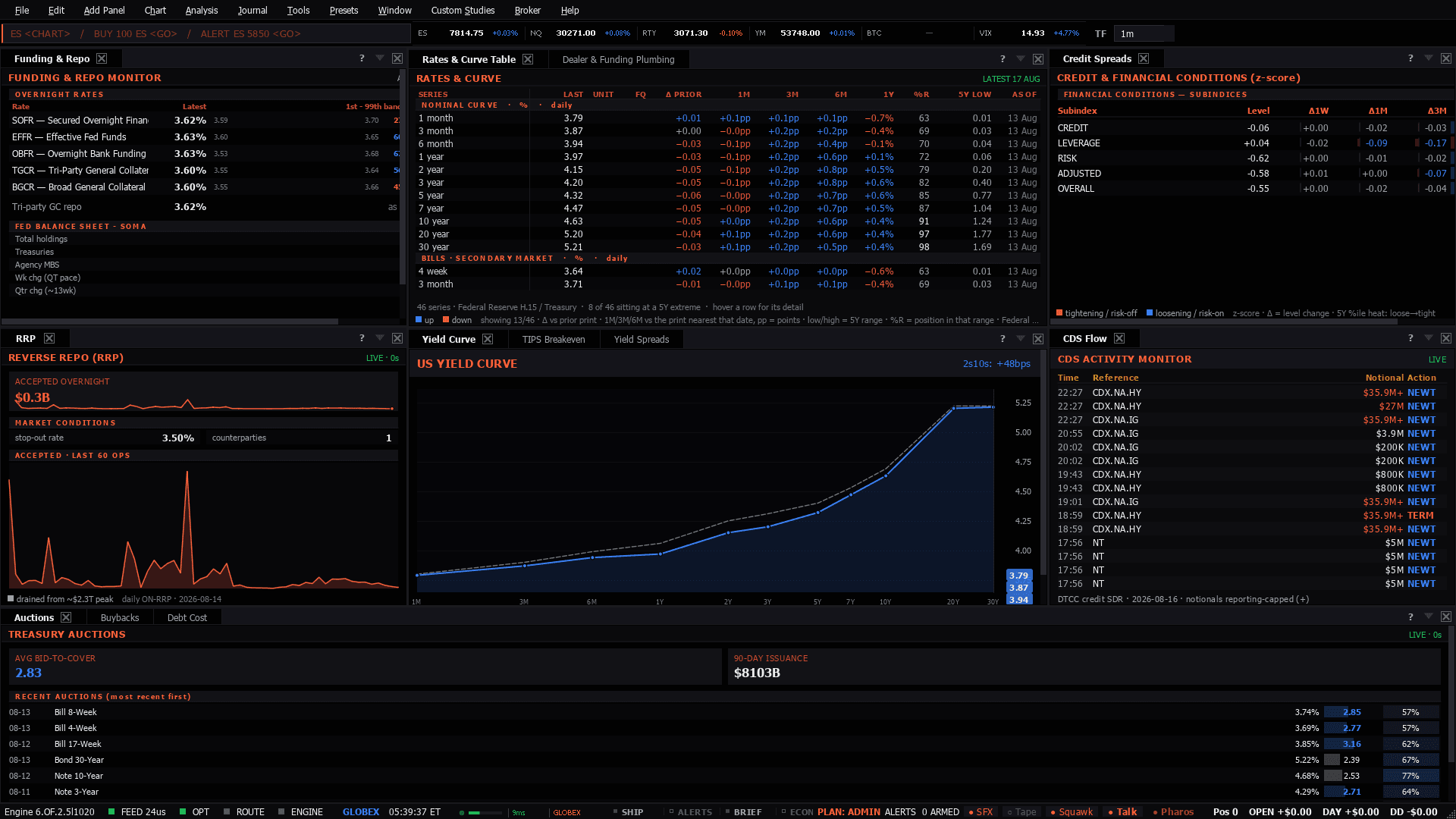Close the Auctions tab with its X

click(66, 617)
